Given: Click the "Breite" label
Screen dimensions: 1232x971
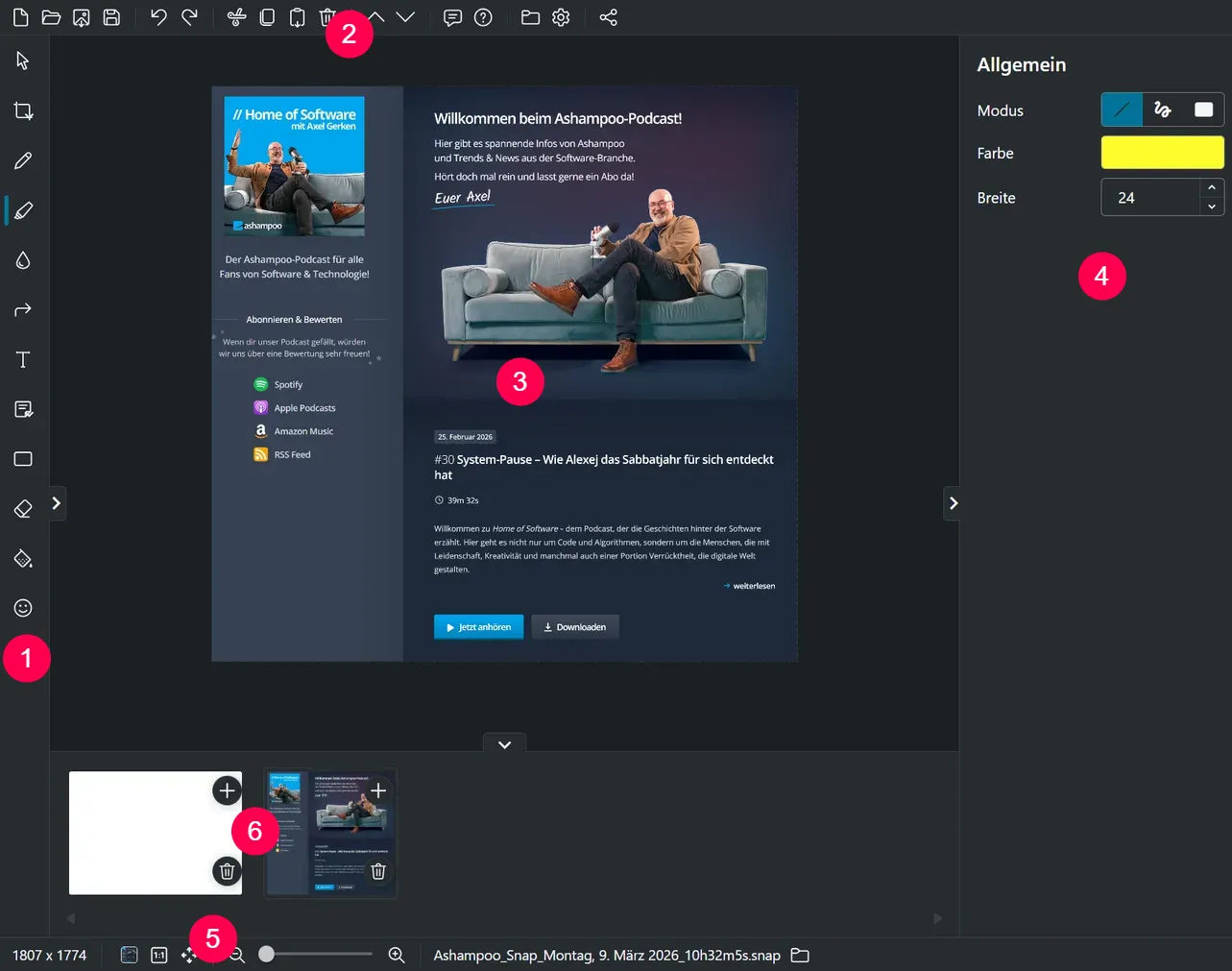Looking at the screenshot, I should coord(997,198).
